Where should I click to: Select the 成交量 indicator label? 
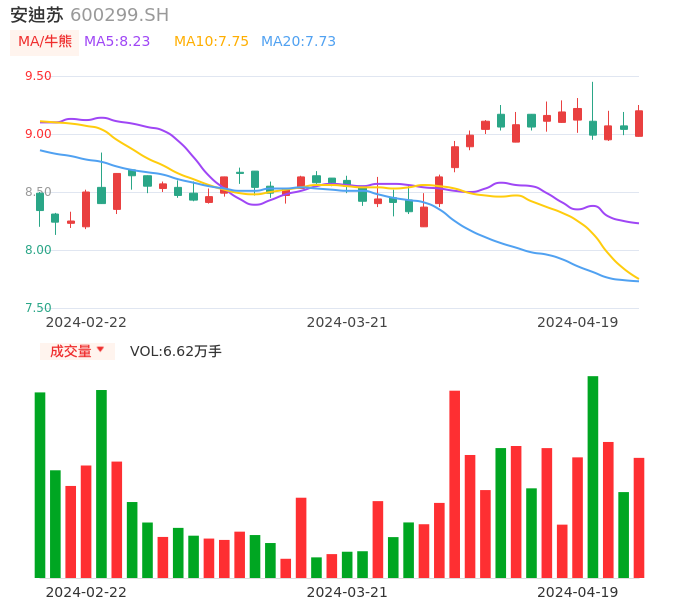70,351
